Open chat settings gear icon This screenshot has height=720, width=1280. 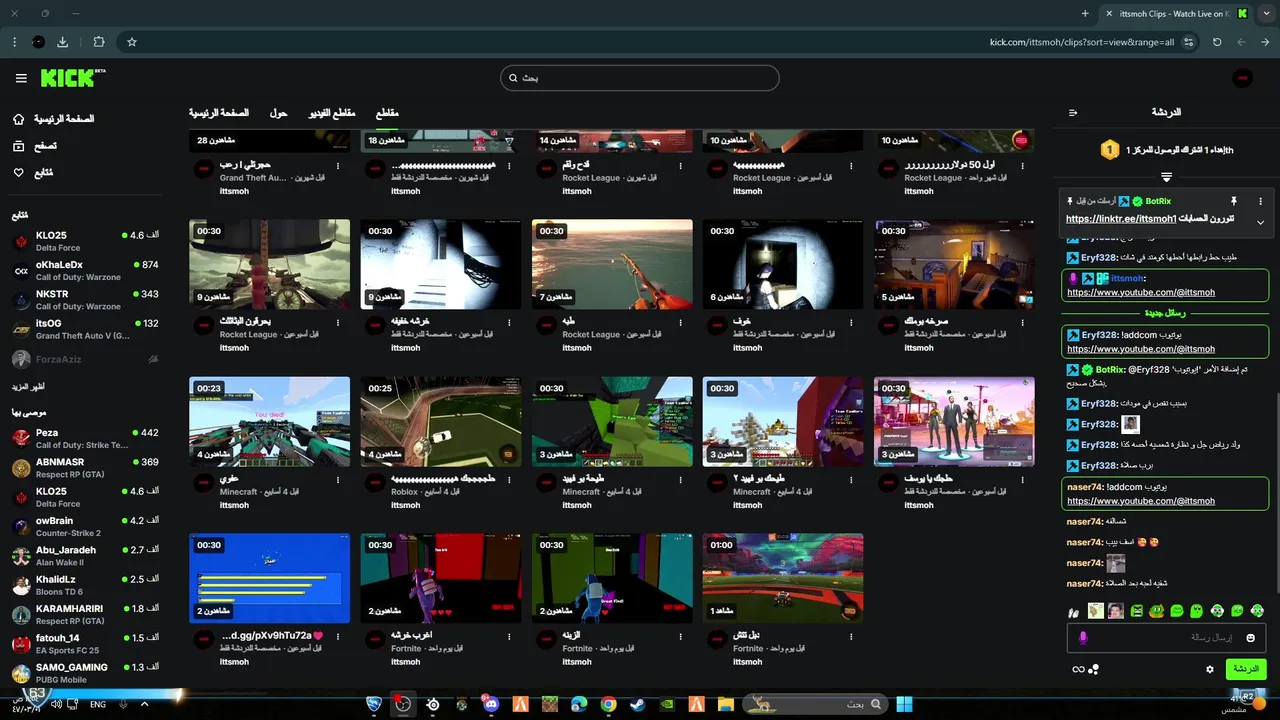click(x=1210, y=669)
